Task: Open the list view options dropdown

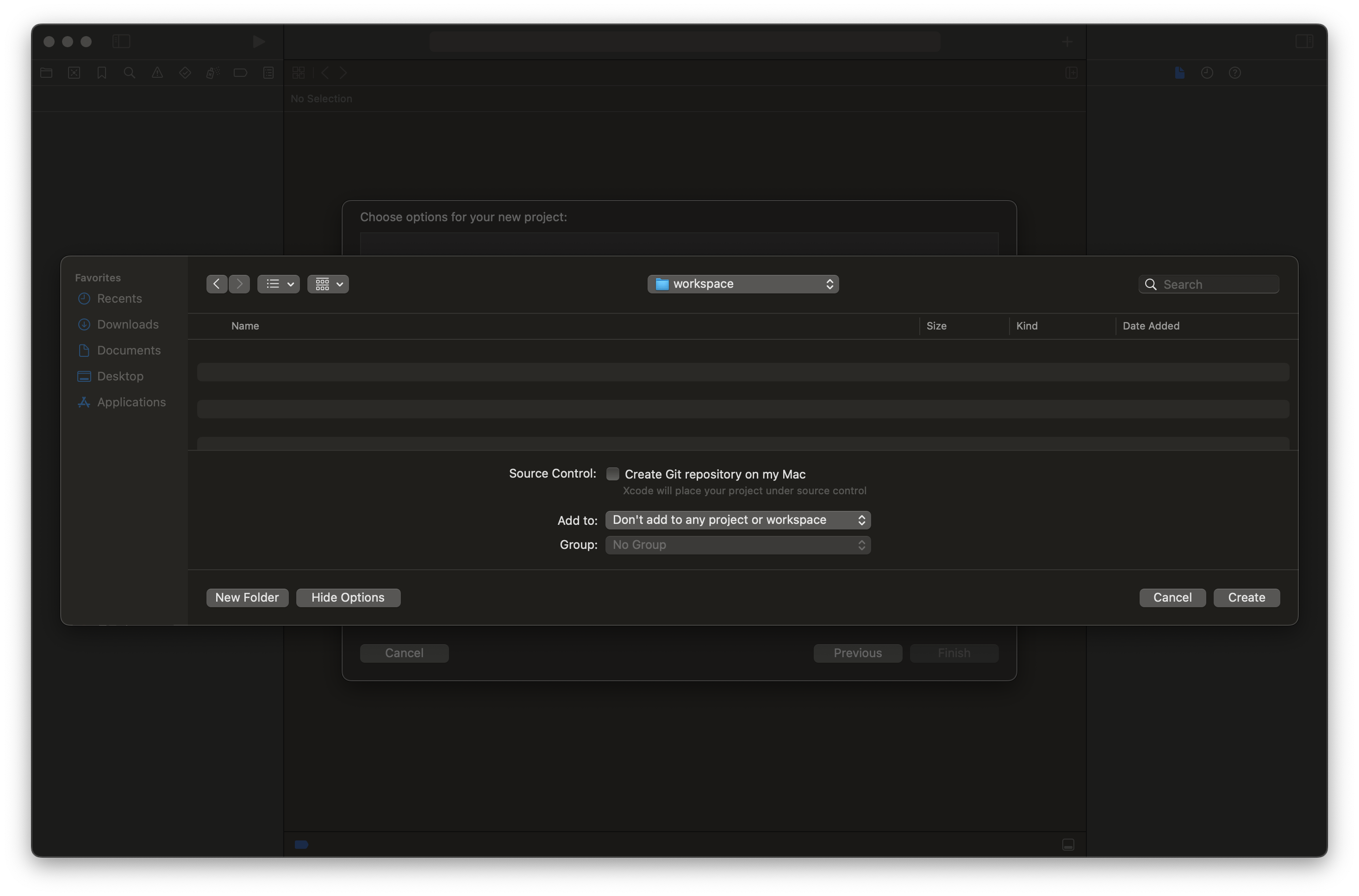Action: click(x=278, y=284)
